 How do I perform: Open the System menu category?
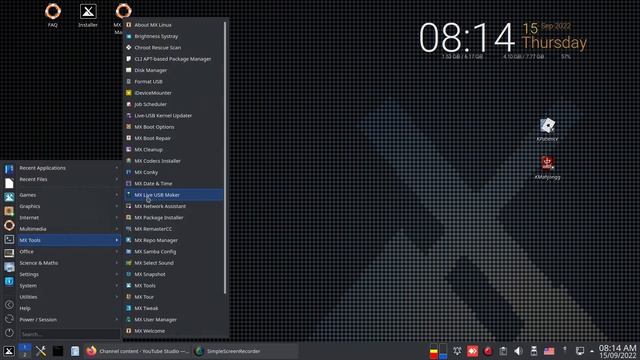click(x=69, y=286)
